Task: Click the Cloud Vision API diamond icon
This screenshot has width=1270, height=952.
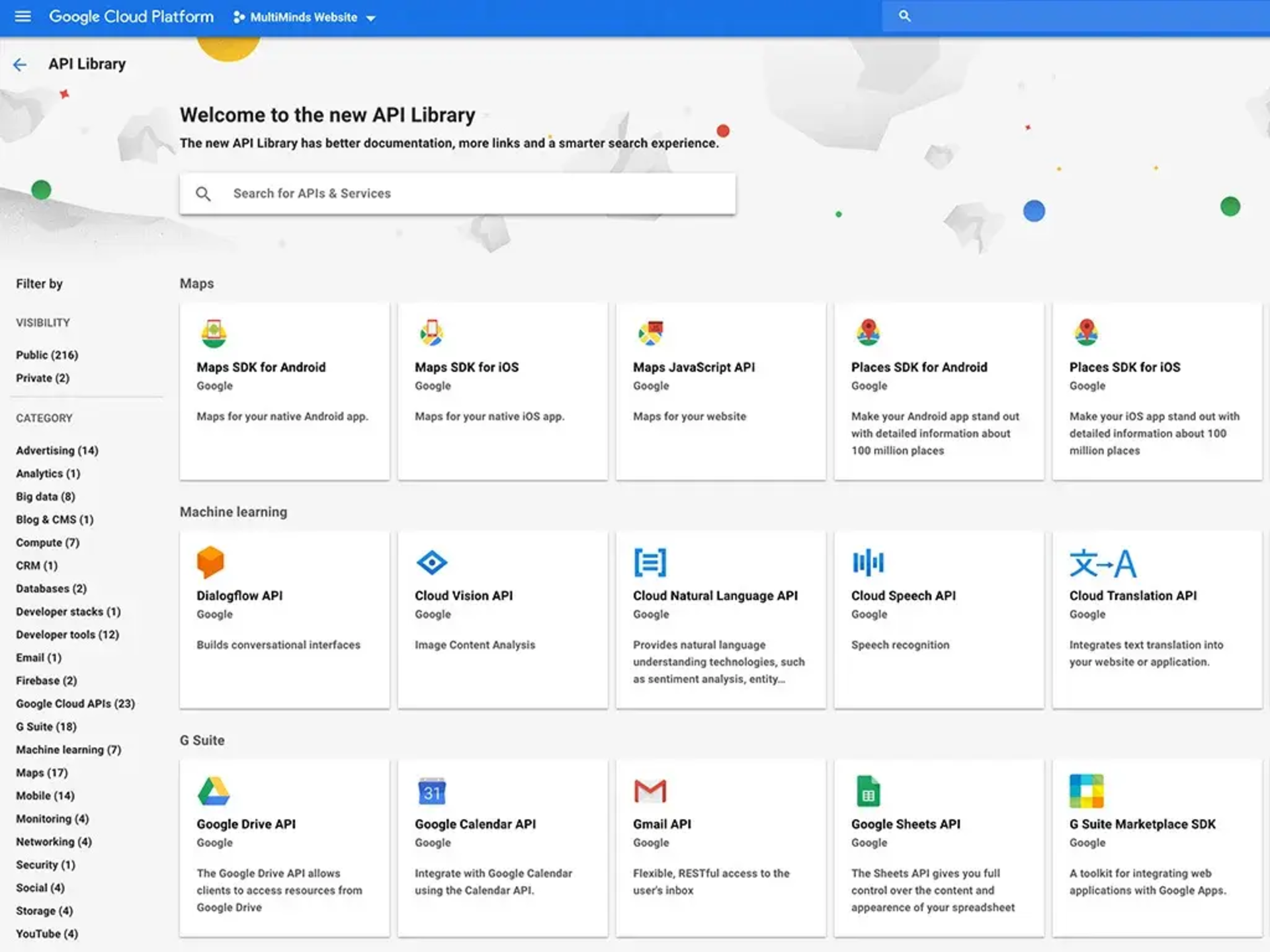Action: [x=431, y=562]
